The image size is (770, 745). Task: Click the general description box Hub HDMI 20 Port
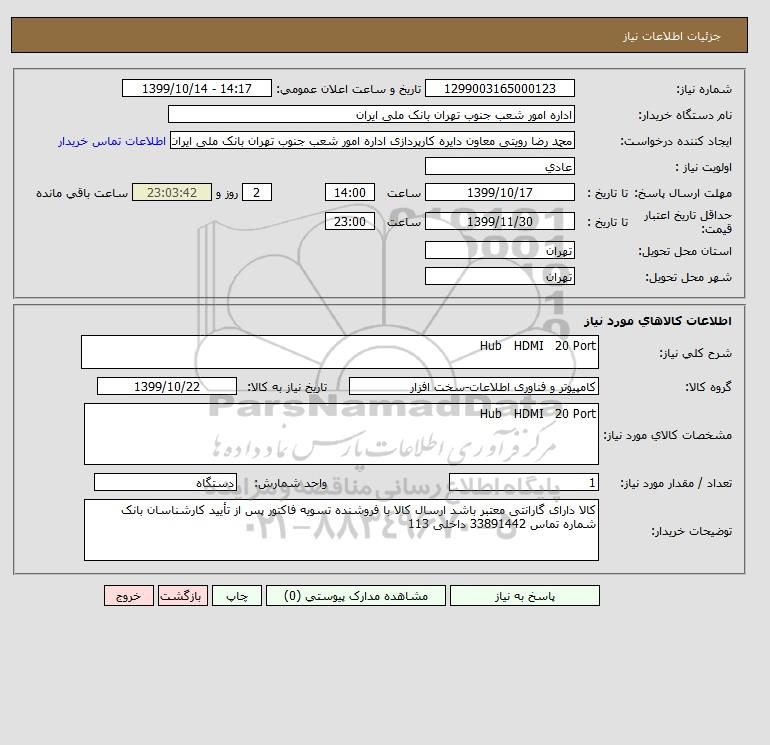[340, 352]
